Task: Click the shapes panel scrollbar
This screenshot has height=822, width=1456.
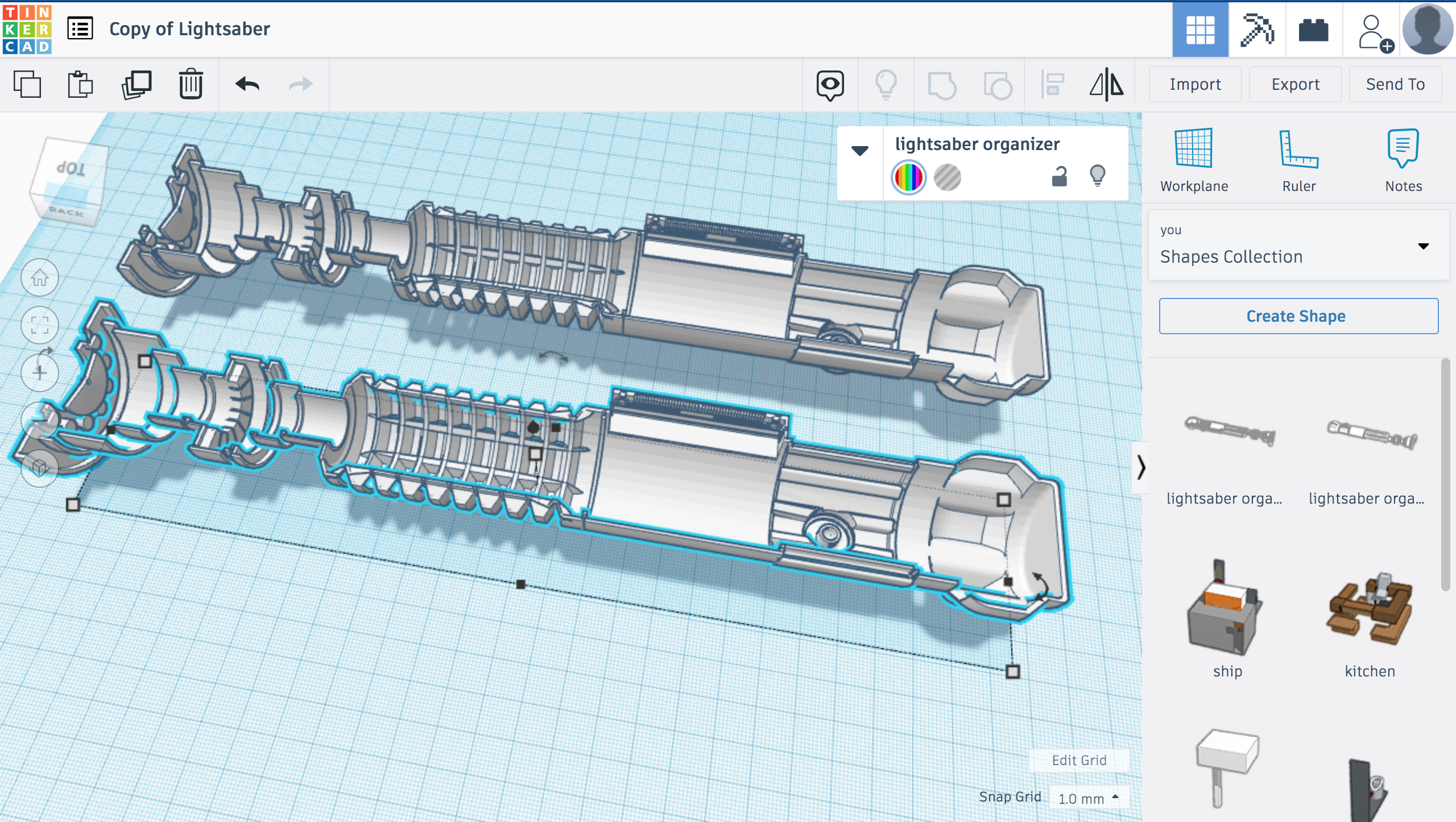Action: [x=1445, y=475]
